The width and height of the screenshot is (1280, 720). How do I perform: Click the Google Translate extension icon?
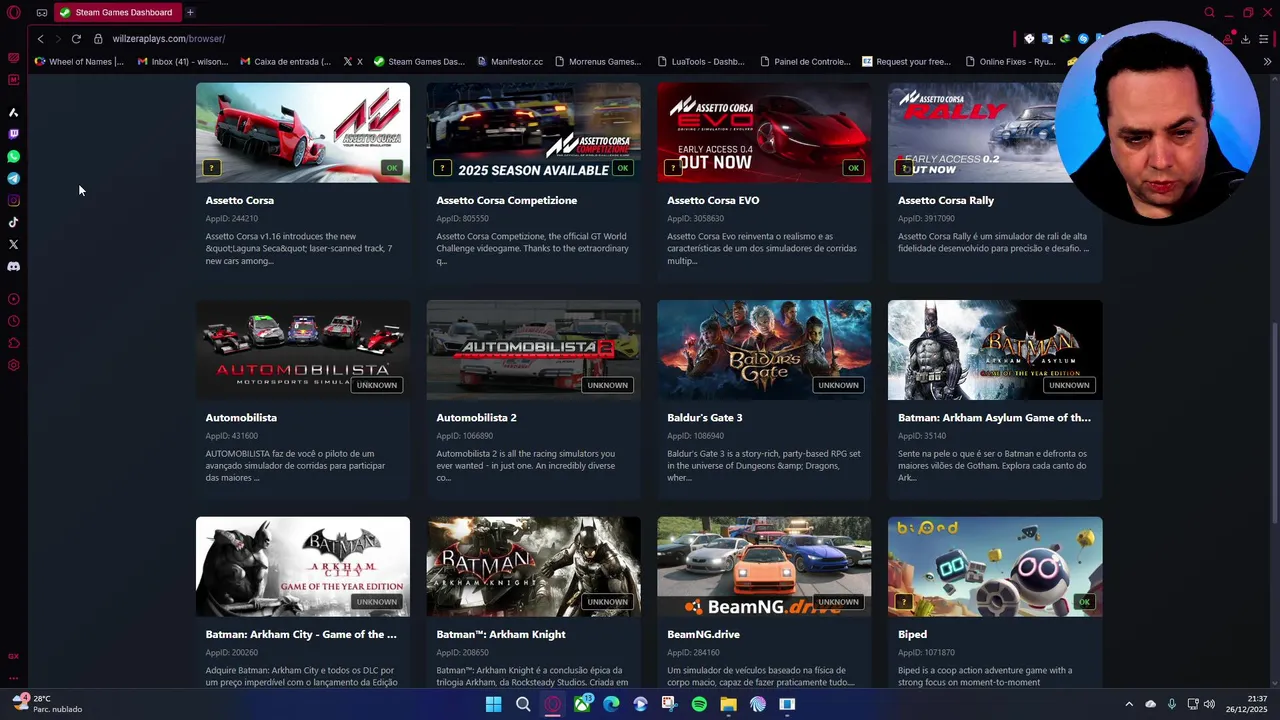coord(1047,38)
